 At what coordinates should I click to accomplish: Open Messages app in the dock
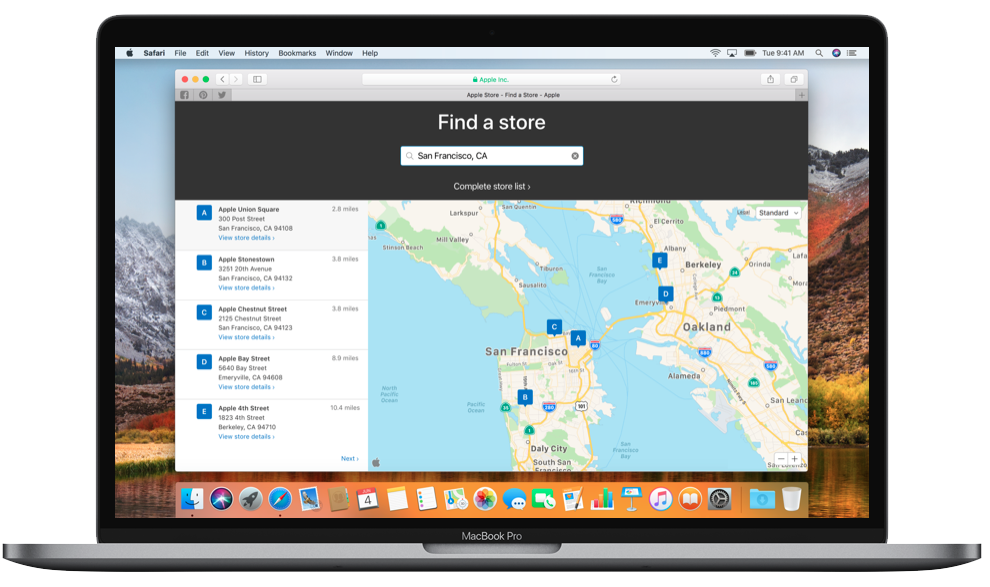(x=515, y=499)
